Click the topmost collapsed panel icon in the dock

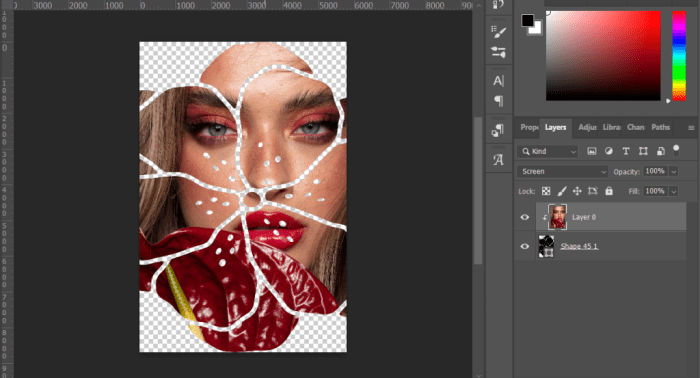tap(498, 4)
